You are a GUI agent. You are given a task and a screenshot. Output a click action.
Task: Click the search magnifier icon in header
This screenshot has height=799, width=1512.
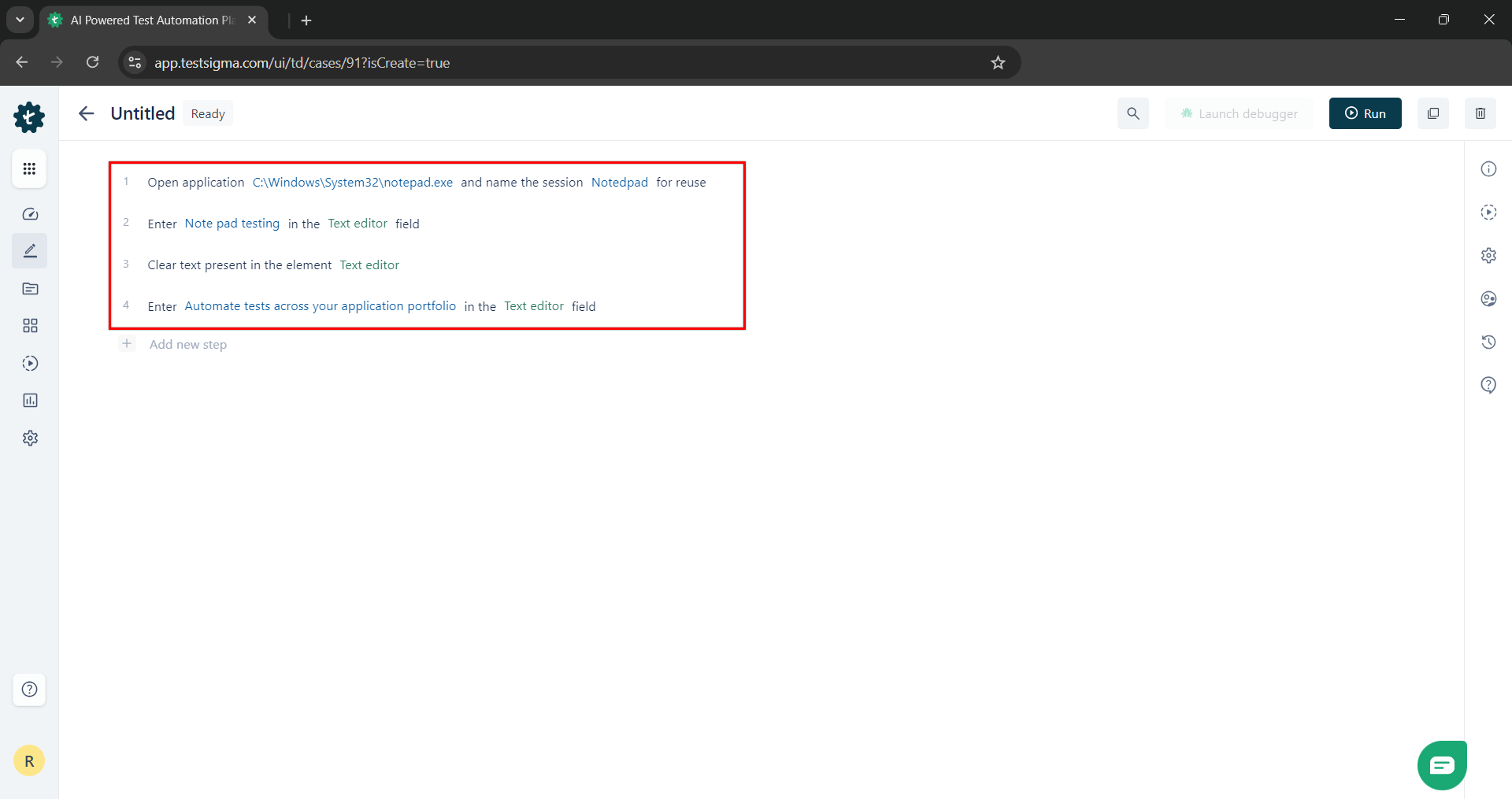1133,113
